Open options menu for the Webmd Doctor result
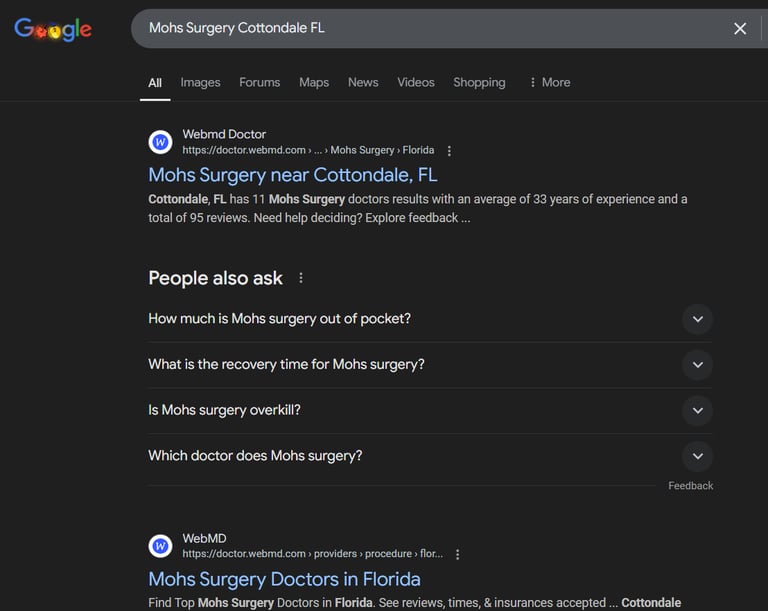Screen dimensions: 768x611 tap(449, 151)
